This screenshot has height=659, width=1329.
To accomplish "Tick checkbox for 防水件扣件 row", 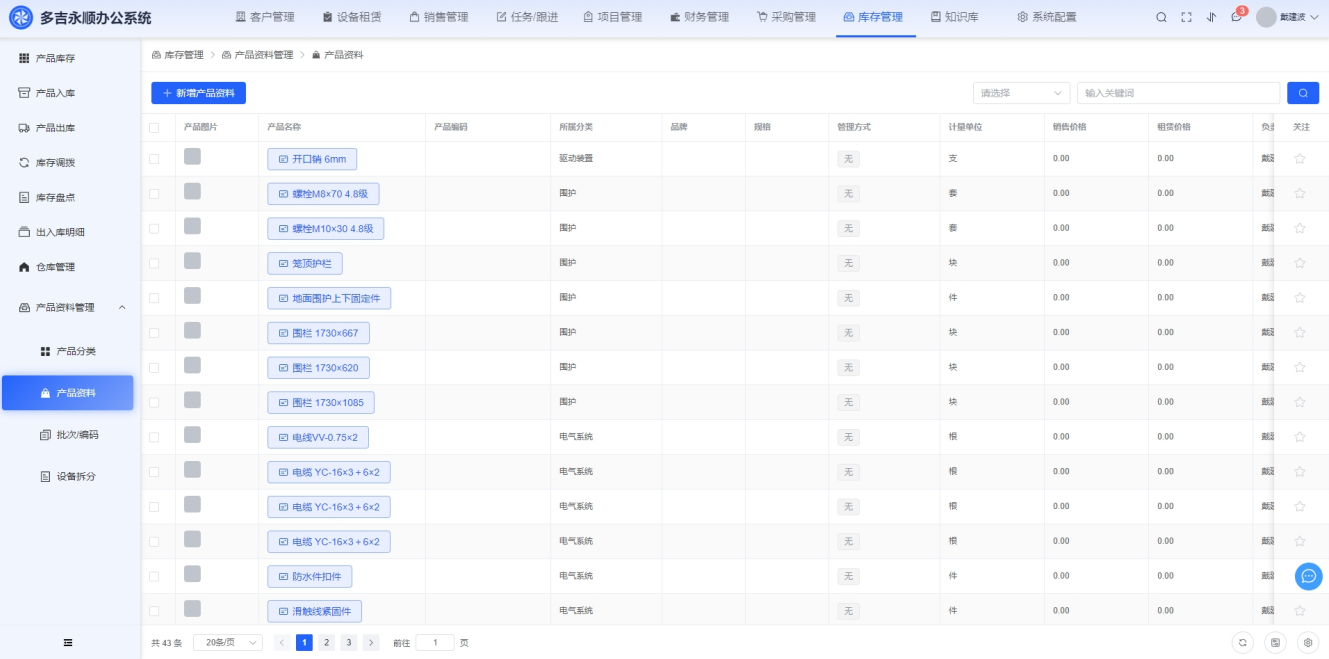I will 154,577.
